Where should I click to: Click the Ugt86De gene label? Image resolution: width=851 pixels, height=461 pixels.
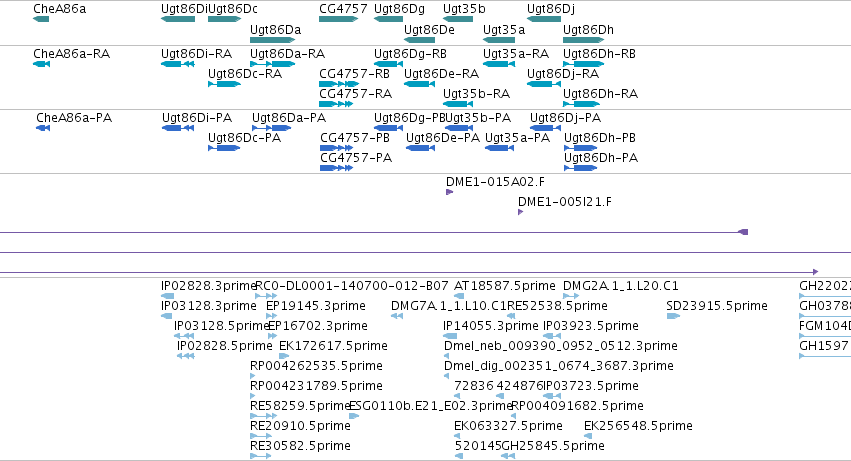(x=429, y=29)
